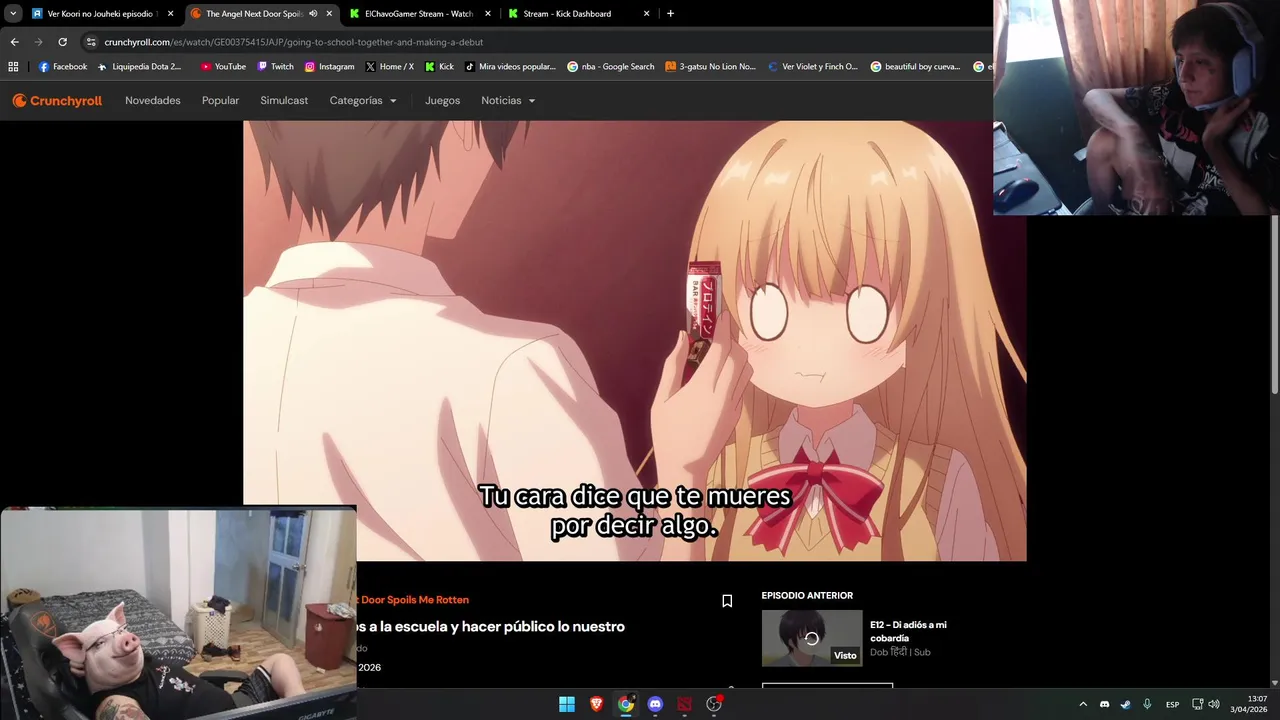Viewport: 1280px width, 720px height.
Task: Open the 'Door Spoils Me Rotten' series link
Action: click(x=414, y=600)
